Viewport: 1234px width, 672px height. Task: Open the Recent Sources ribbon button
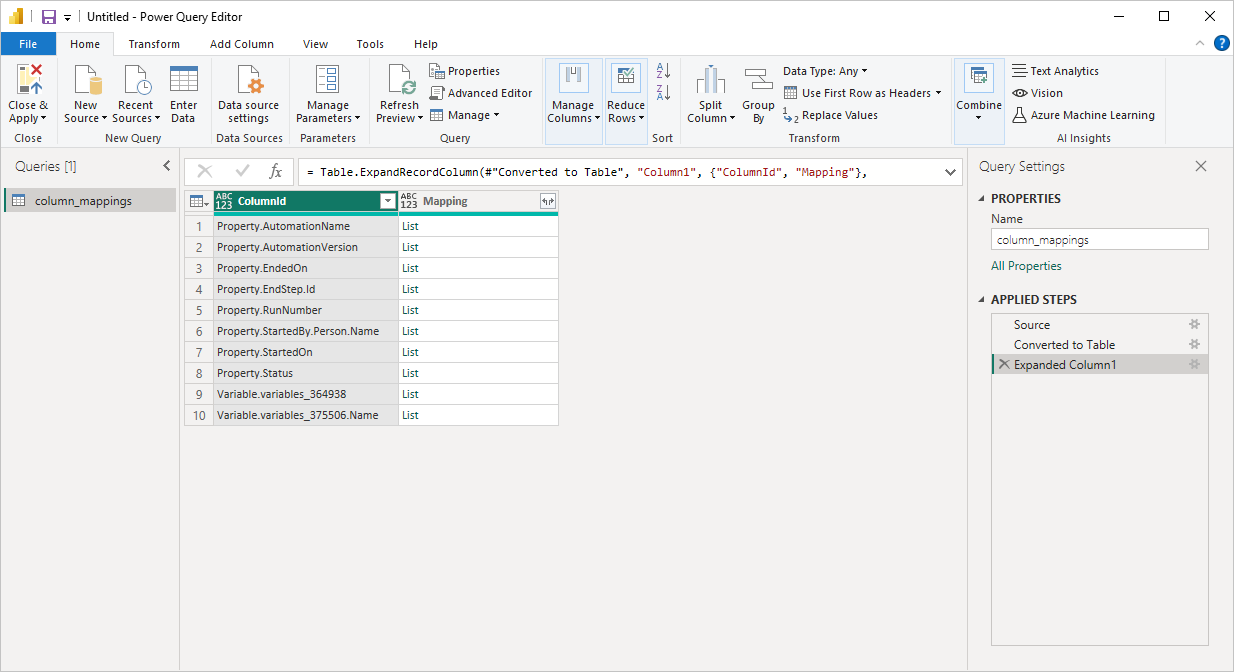(135, 94)
